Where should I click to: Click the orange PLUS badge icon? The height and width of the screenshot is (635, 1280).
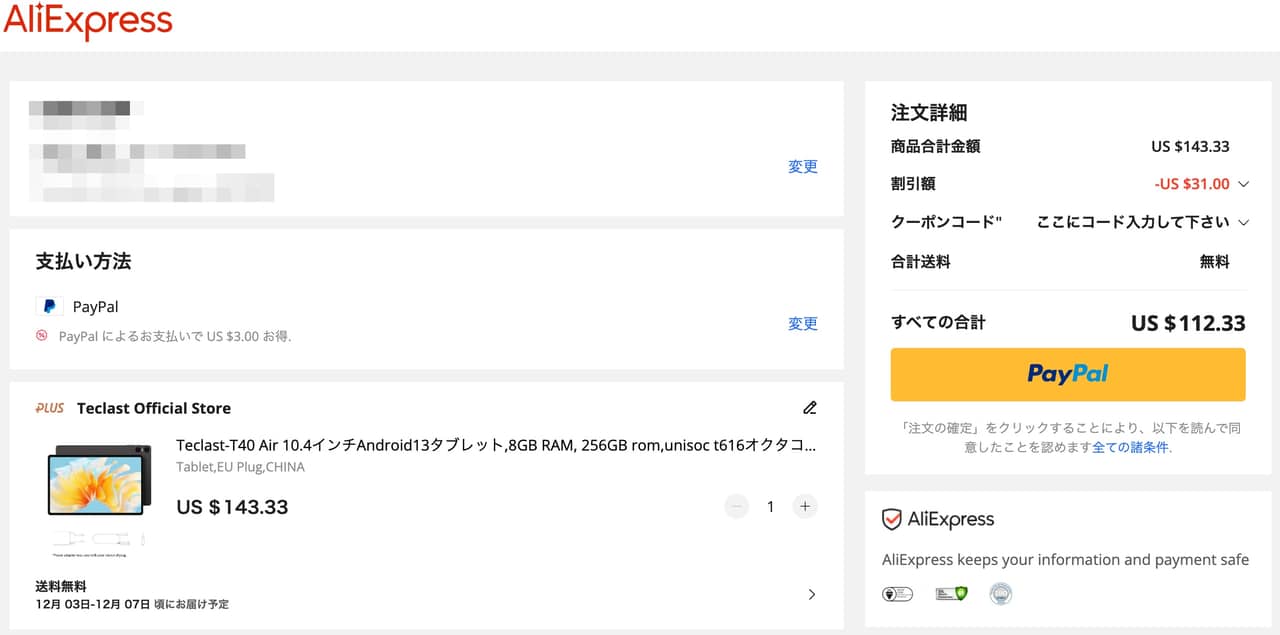coord(50,408)
